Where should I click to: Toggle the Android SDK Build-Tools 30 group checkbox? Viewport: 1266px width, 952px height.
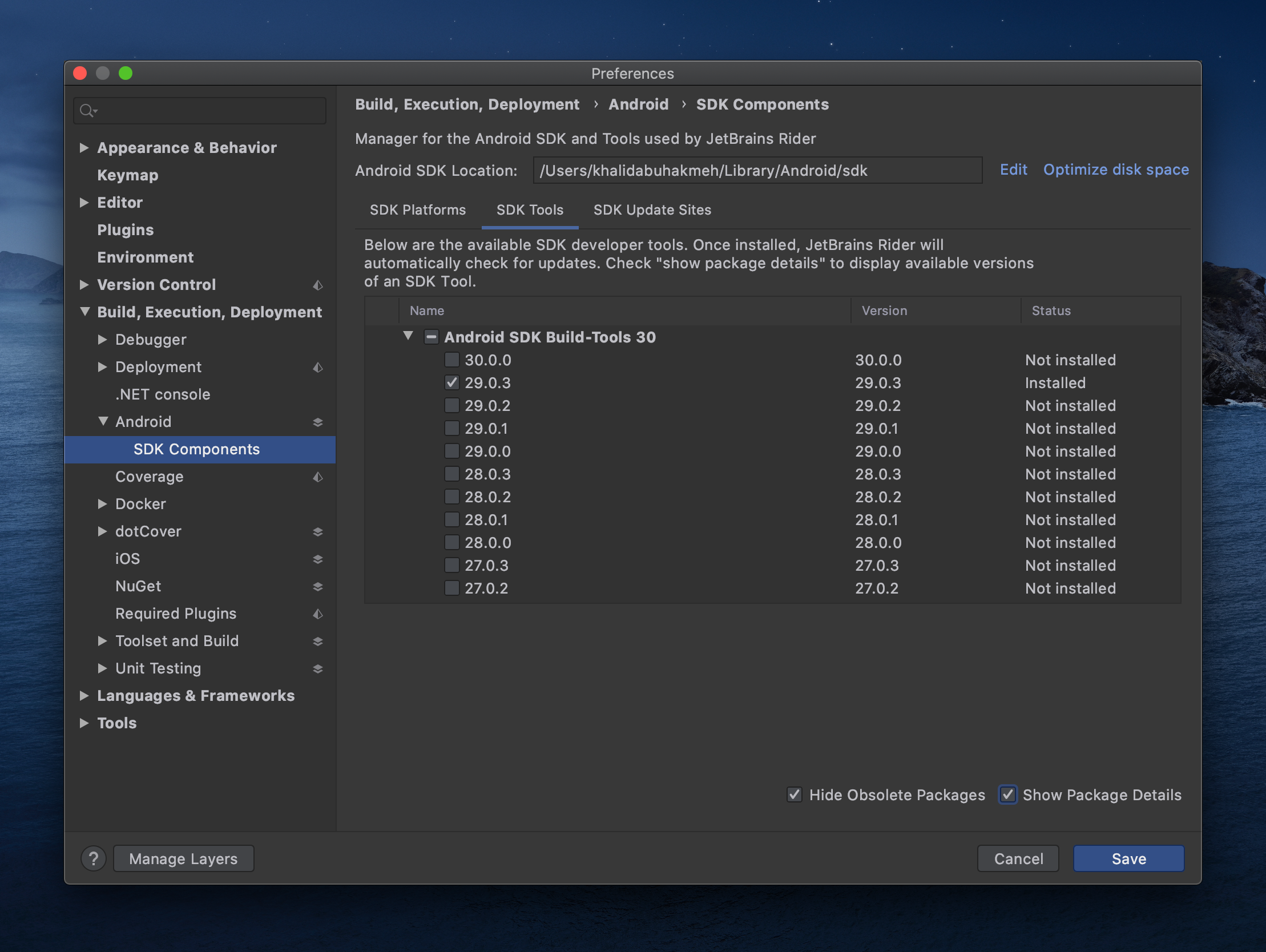tap(432, 337)
